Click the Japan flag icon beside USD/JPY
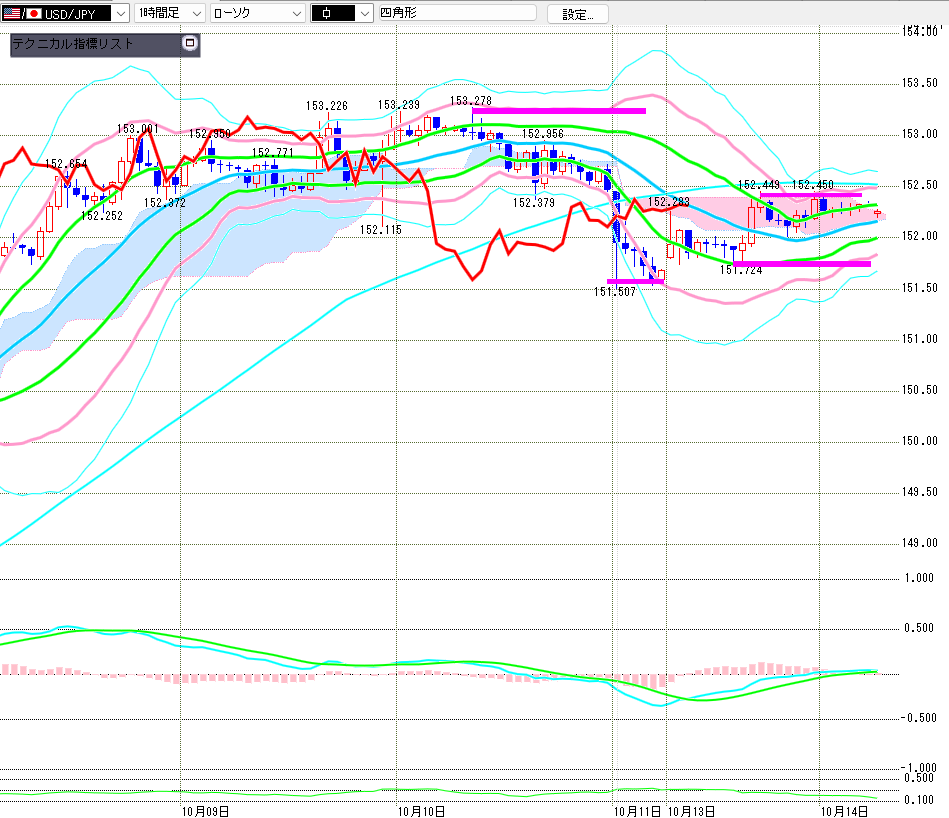Viewport: 949px width, 818px height. [x=33, y=14]
